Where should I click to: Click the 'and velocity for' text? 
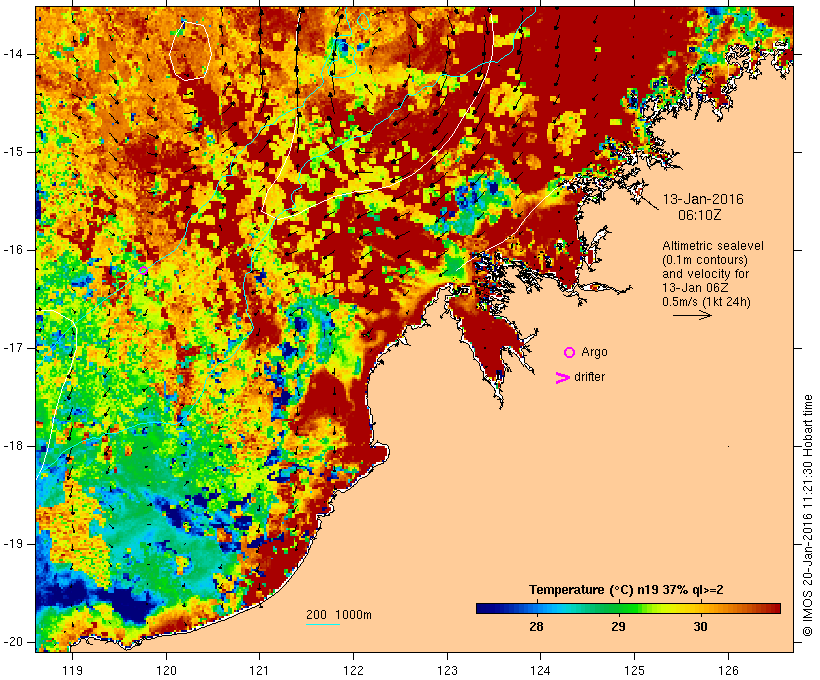tap(705, 274)
